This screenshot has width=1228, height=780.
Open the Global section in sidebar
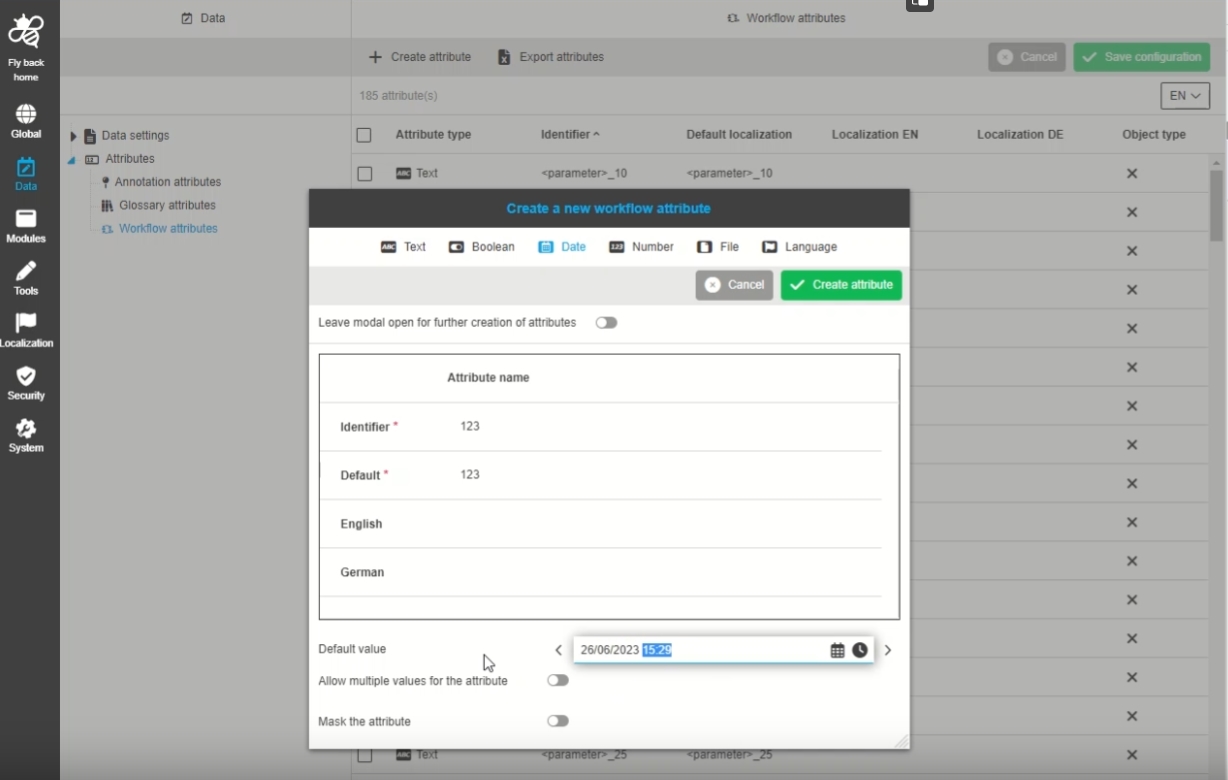click(26, 114)
